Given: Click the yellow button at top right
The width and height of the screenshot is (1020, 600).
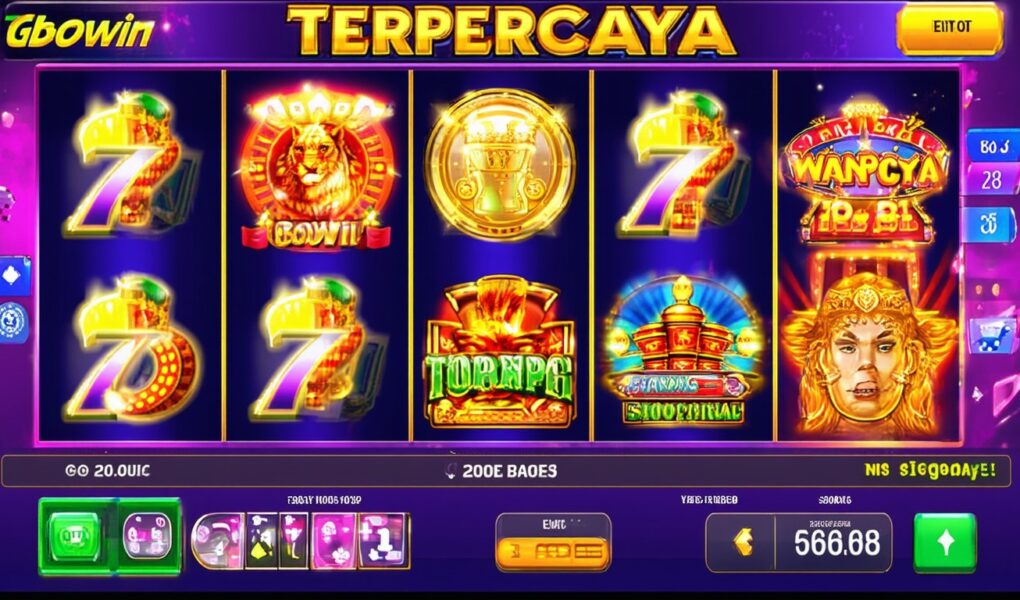Looking at the screenshot, I should click(950, 28).
